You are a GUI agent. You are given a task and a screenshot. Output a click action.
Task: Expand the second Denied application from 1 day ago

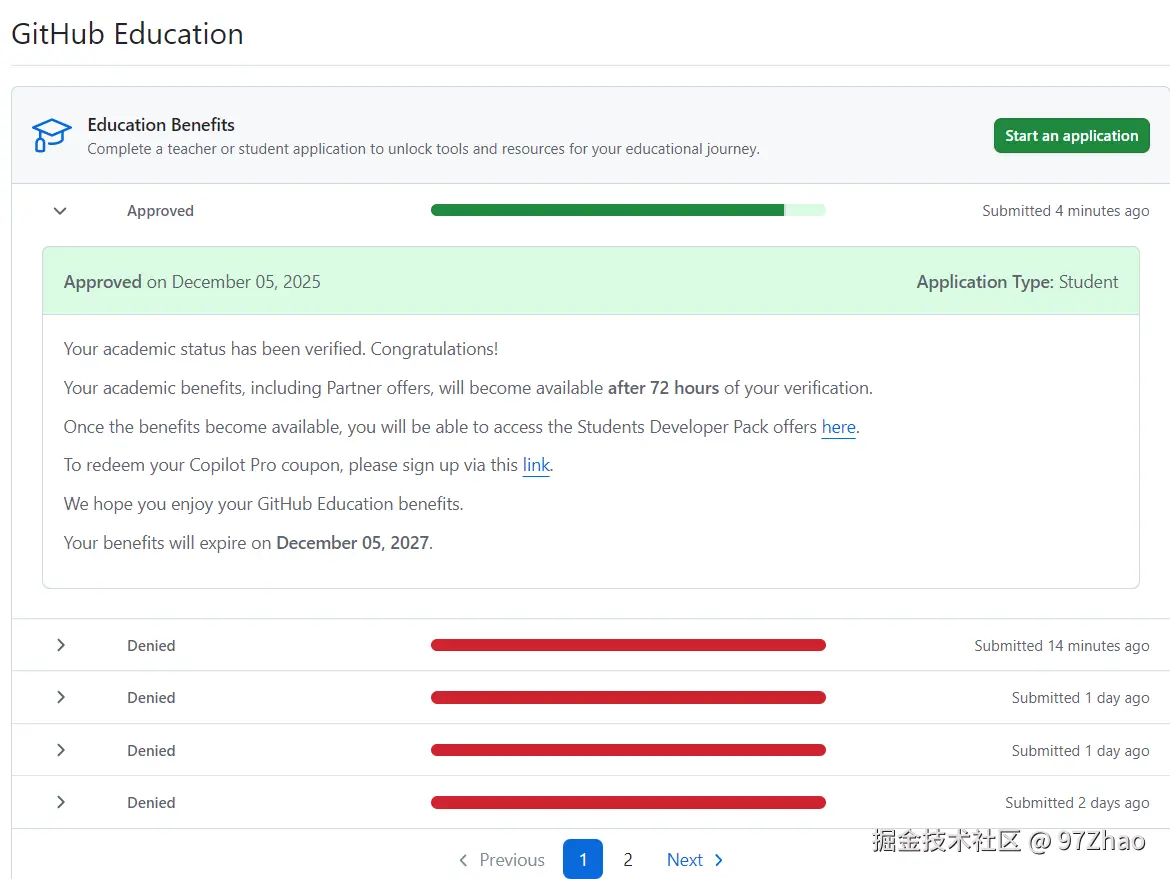60,750
